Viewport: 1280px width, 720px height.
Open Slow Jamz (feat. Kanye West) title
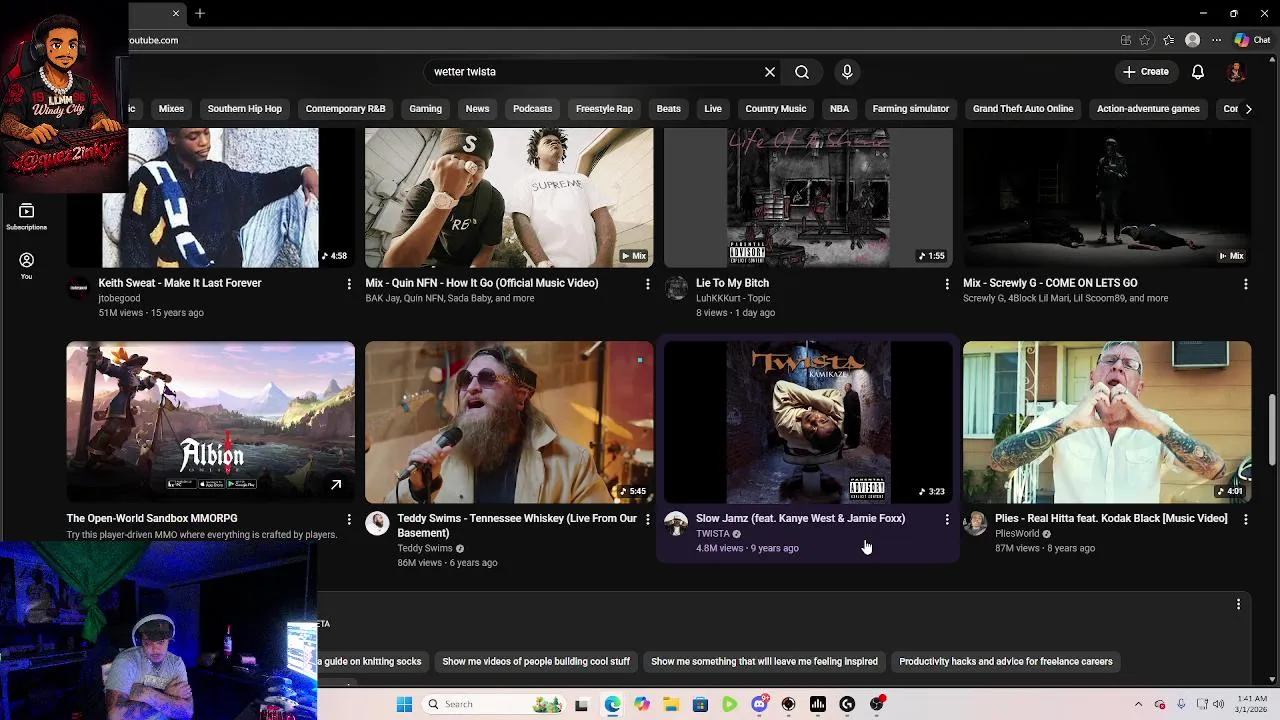(800, 518)
